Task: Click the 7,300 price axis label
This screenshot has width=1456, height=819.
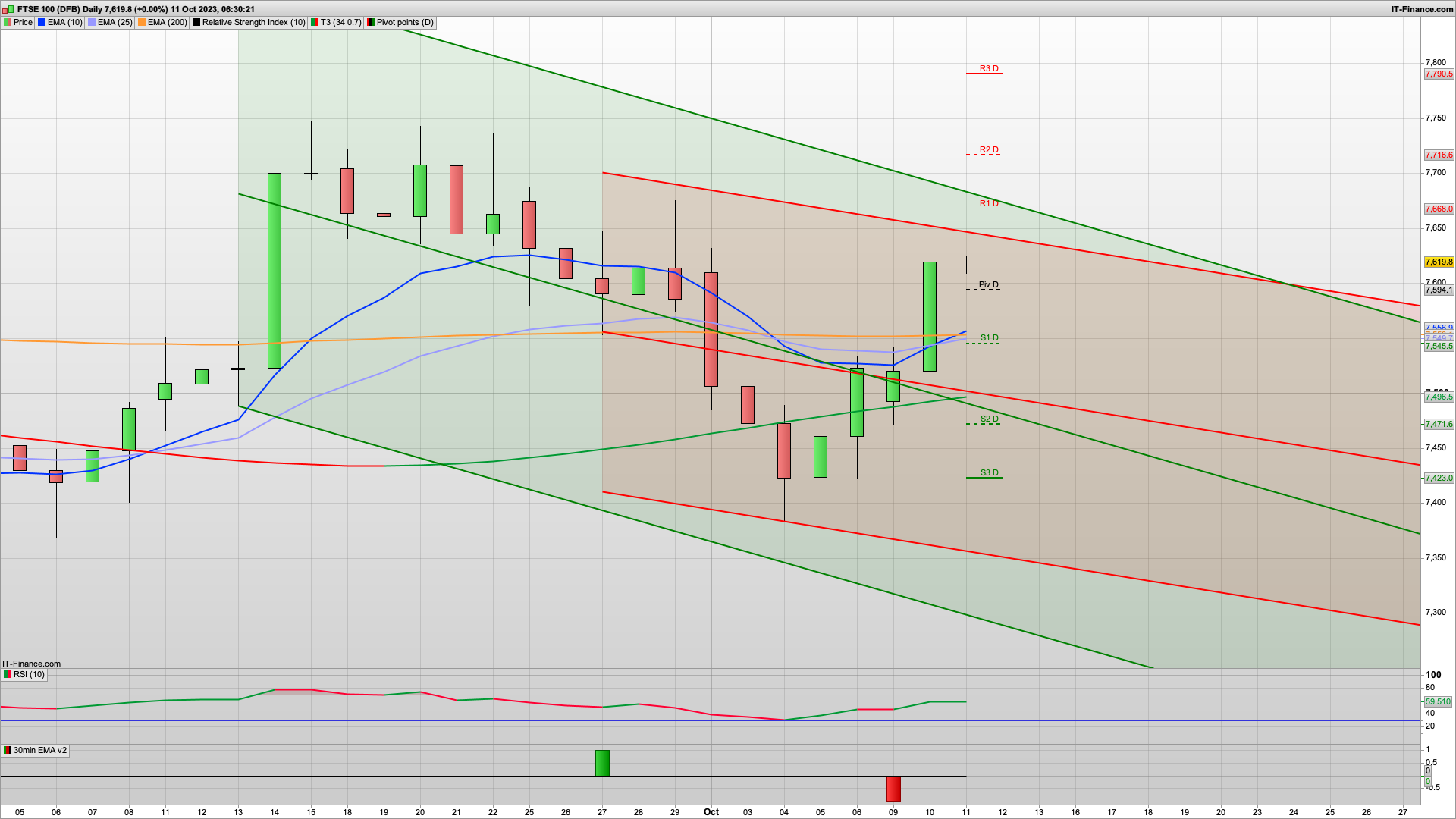Action: tap(1436, 613)
